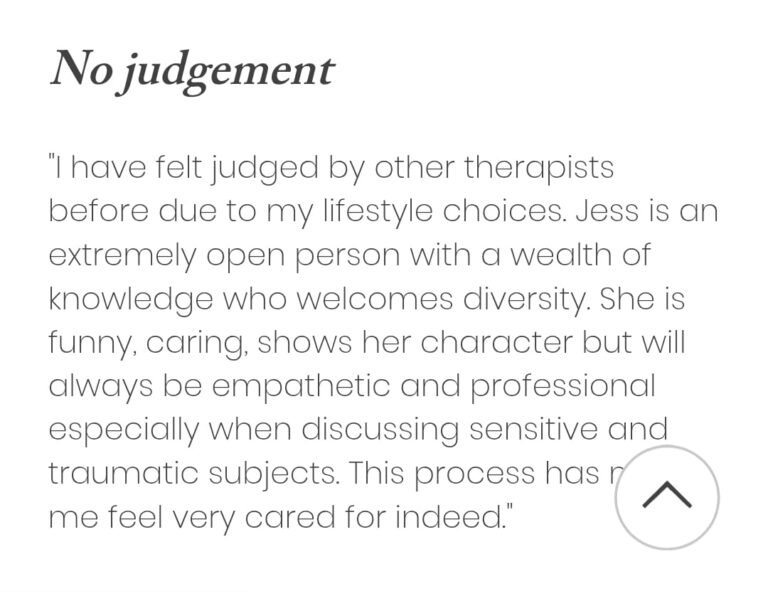Click the word "extremely" in the testimonial
The width and height of the screenshot is (768, 606).
tap(122, 256)
